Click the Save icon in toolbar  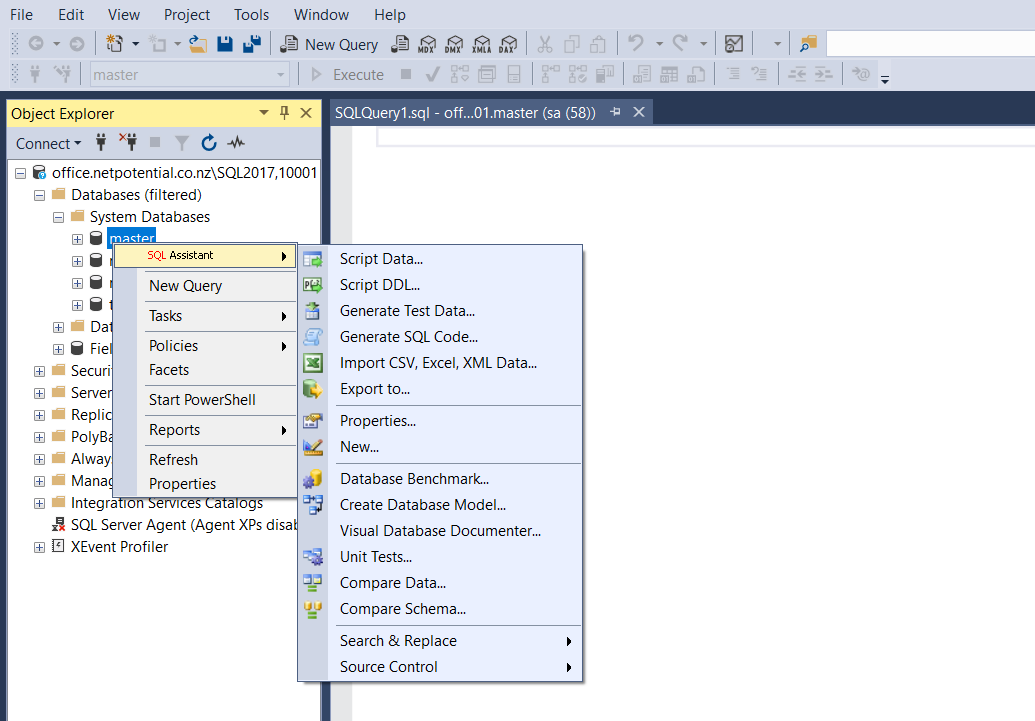click(225, 44)
